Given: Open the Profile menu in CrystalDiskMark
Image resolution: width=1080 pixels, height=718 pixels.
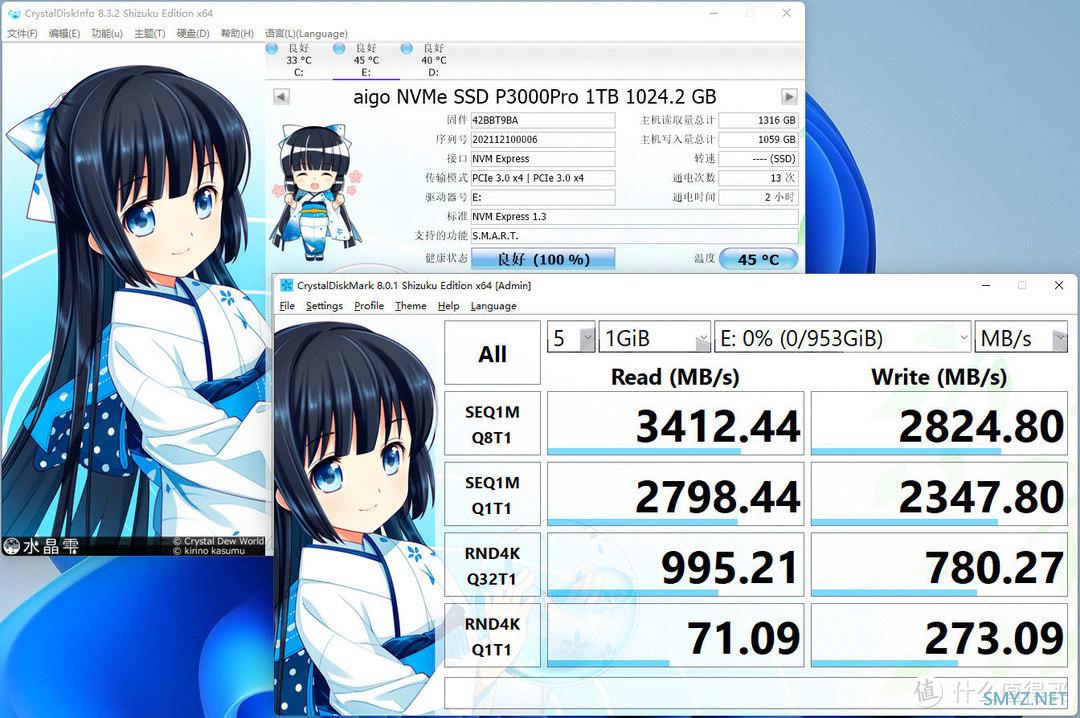Looking at the screenshot, I should pyautogui.click(x=369, y=306).
